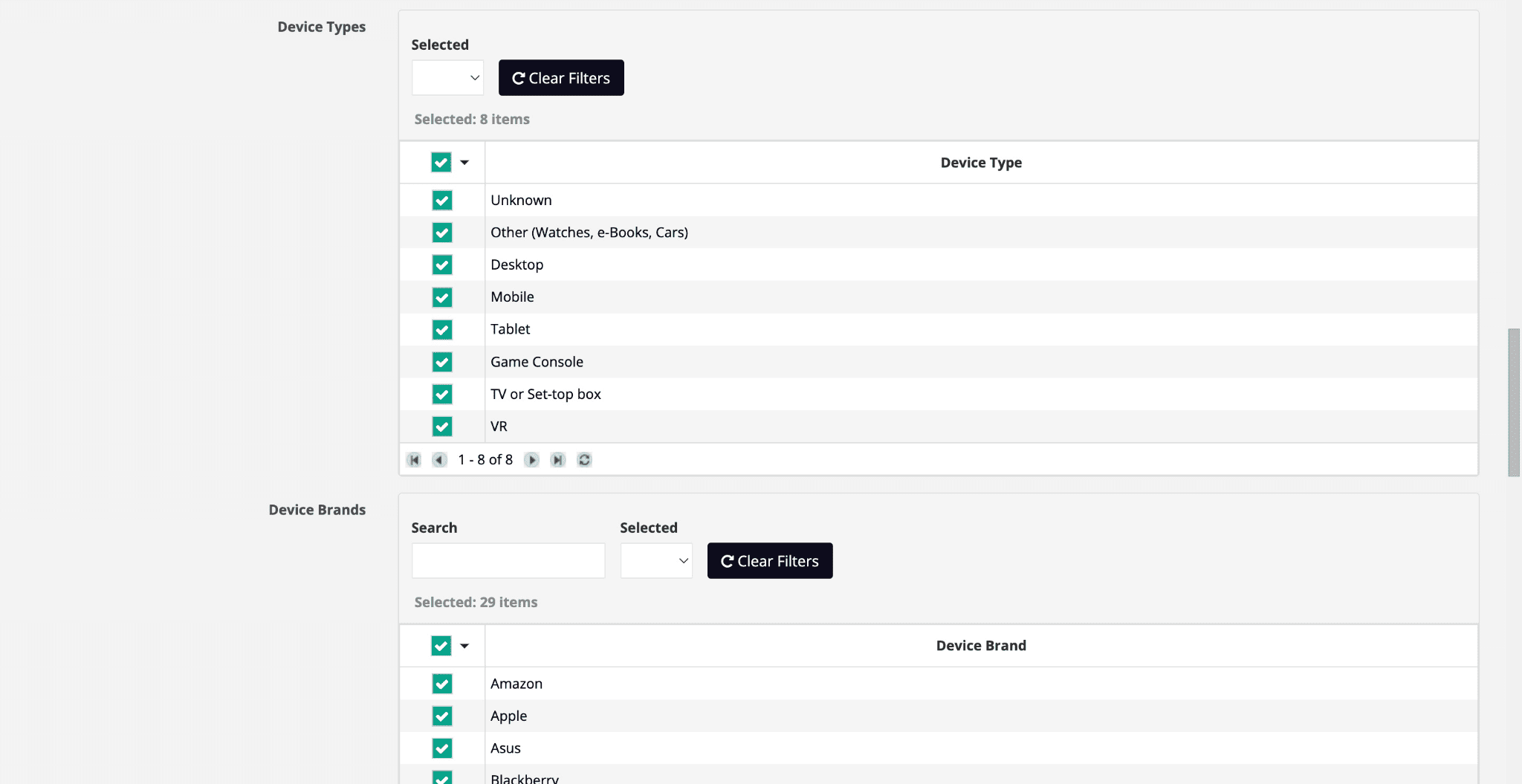The height and width of the screenshot is (784, 1522).
Task: Uncheck the Desktop device type
Action: pos(442,265)
